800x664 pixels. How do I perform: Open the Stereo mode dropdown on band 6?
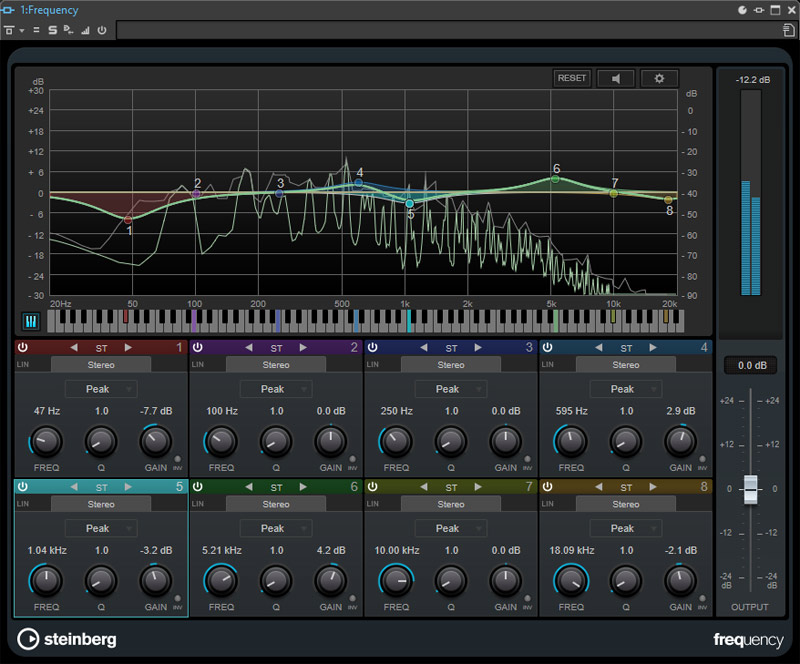pyautogui.click(x=275, y=504)
